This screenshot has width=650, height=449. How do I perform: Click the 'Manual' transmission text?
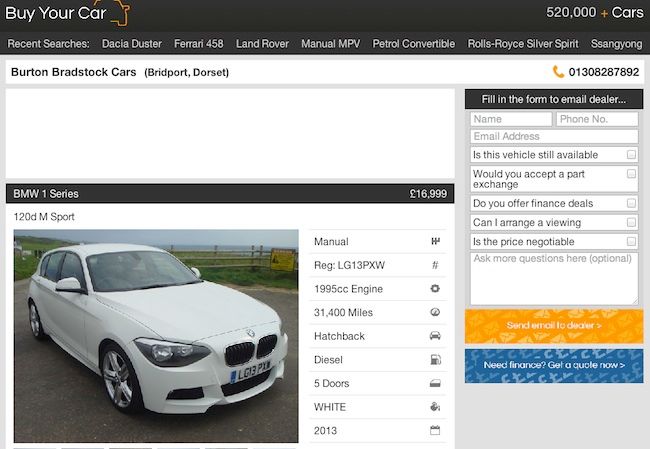click(331, 242)
